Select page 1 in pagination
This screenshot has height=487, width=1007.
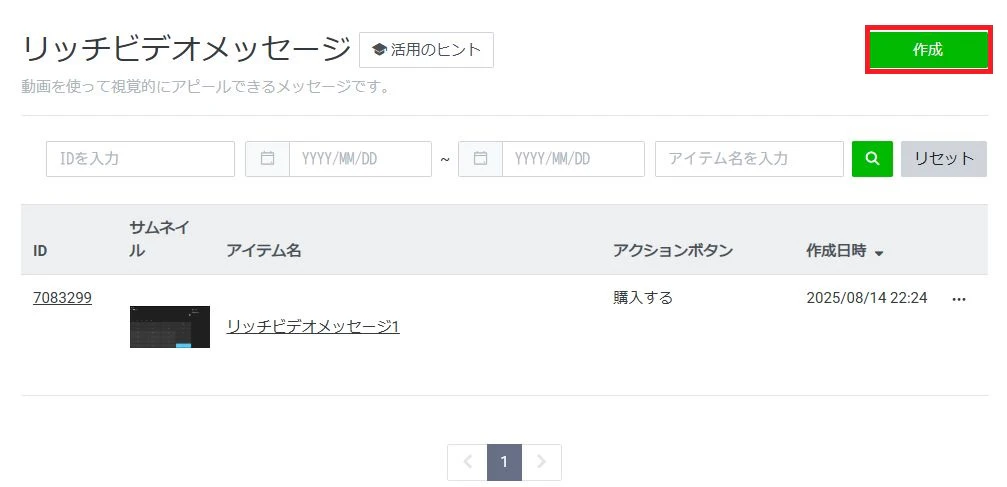(504, 462)
